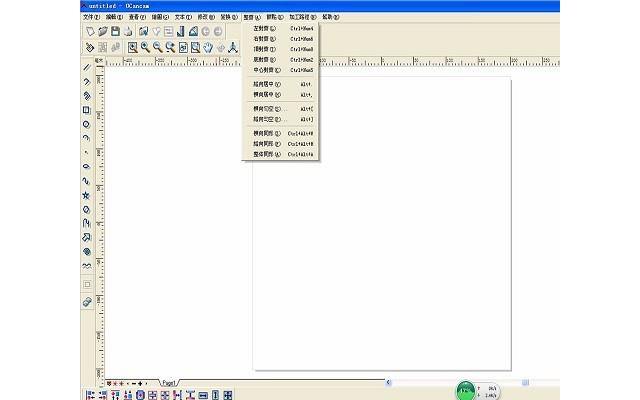The height and width of the screenshot is (400, 640).
Task: Choose the menu item with shortcut Alt+]
Action: coord(280,120)
